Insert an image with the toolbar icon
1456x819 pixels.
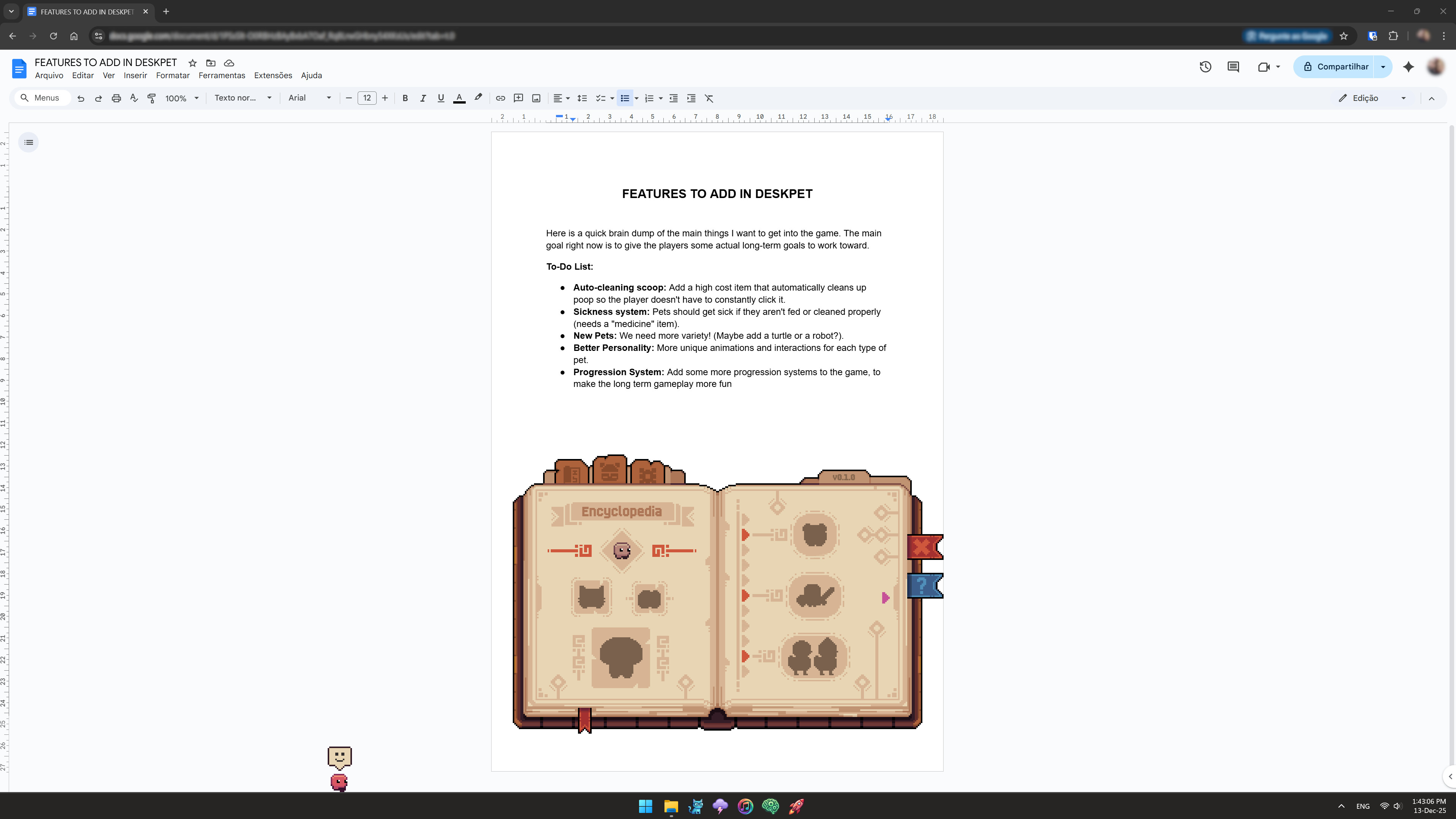click(536, 98)
